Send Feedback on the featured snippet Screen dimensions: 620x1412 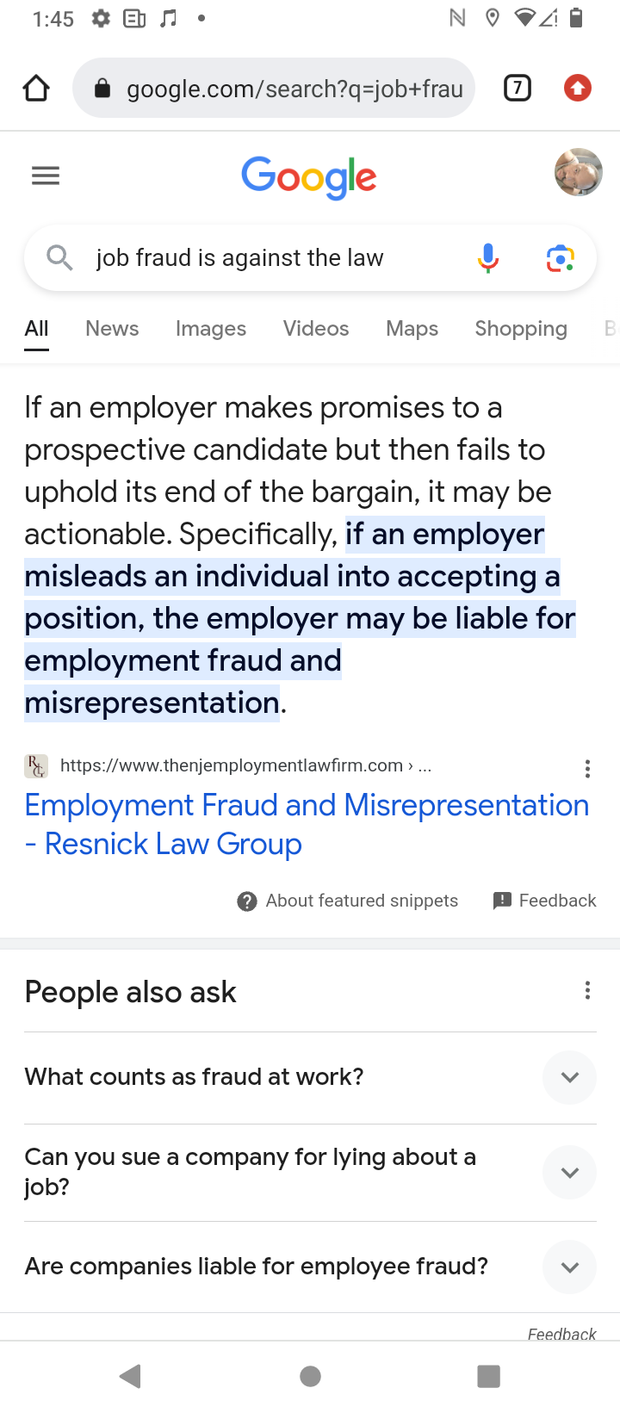[x=544, y=900]
